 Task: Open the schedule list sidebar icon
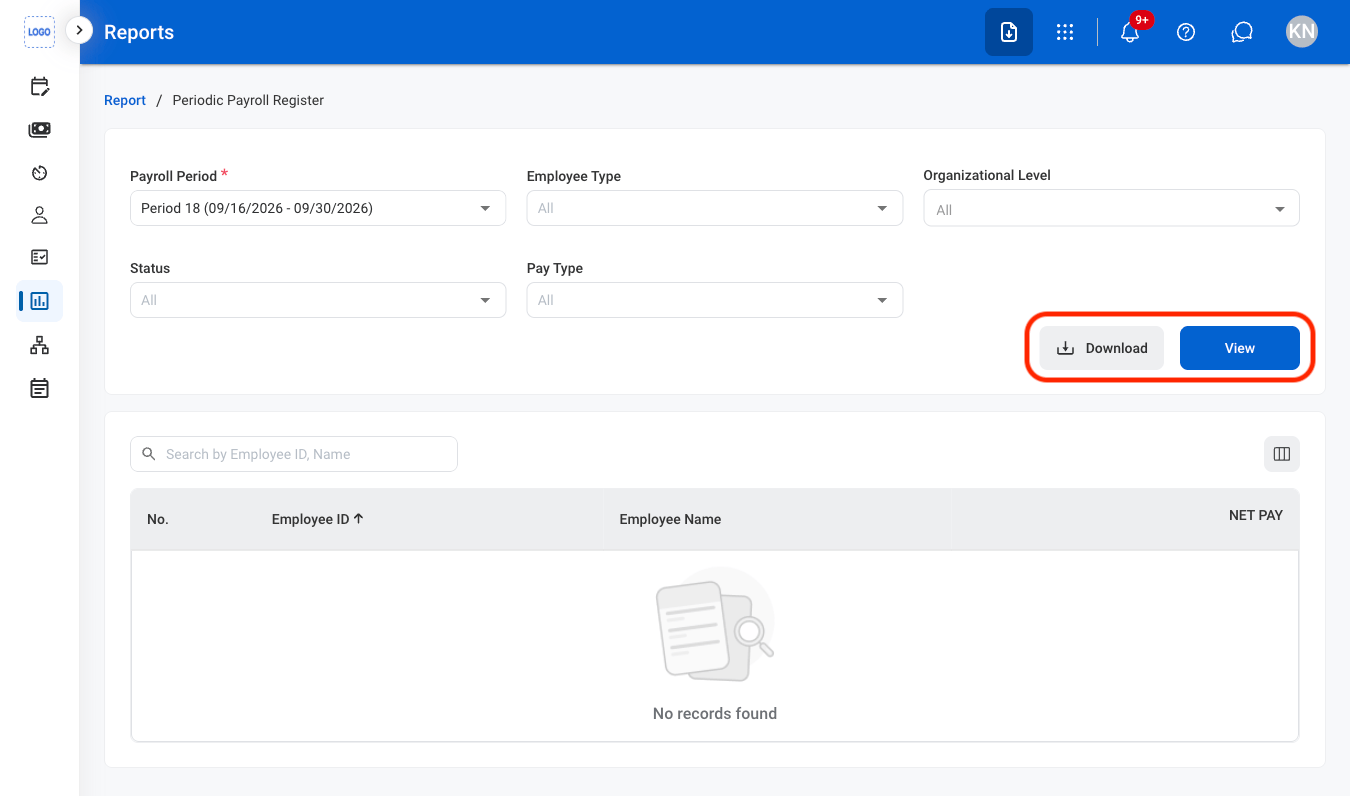click(39, 388)
